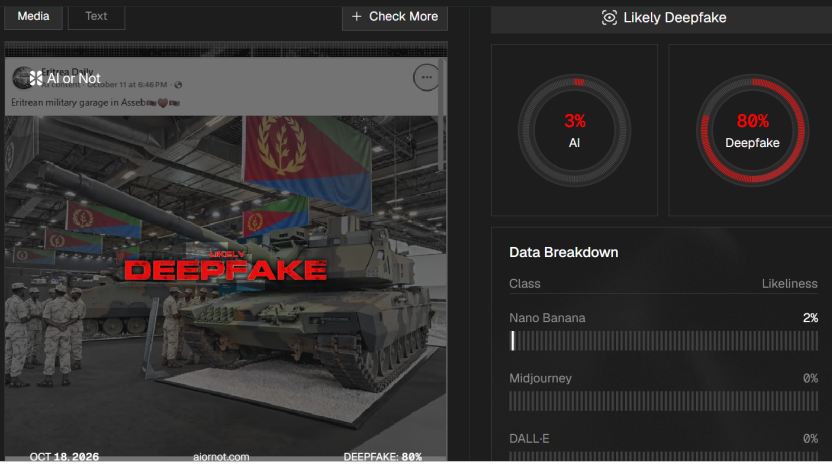832x465 pixels.
Task: Click the 'Data Breakdown' heading
Action: point(564,252)
